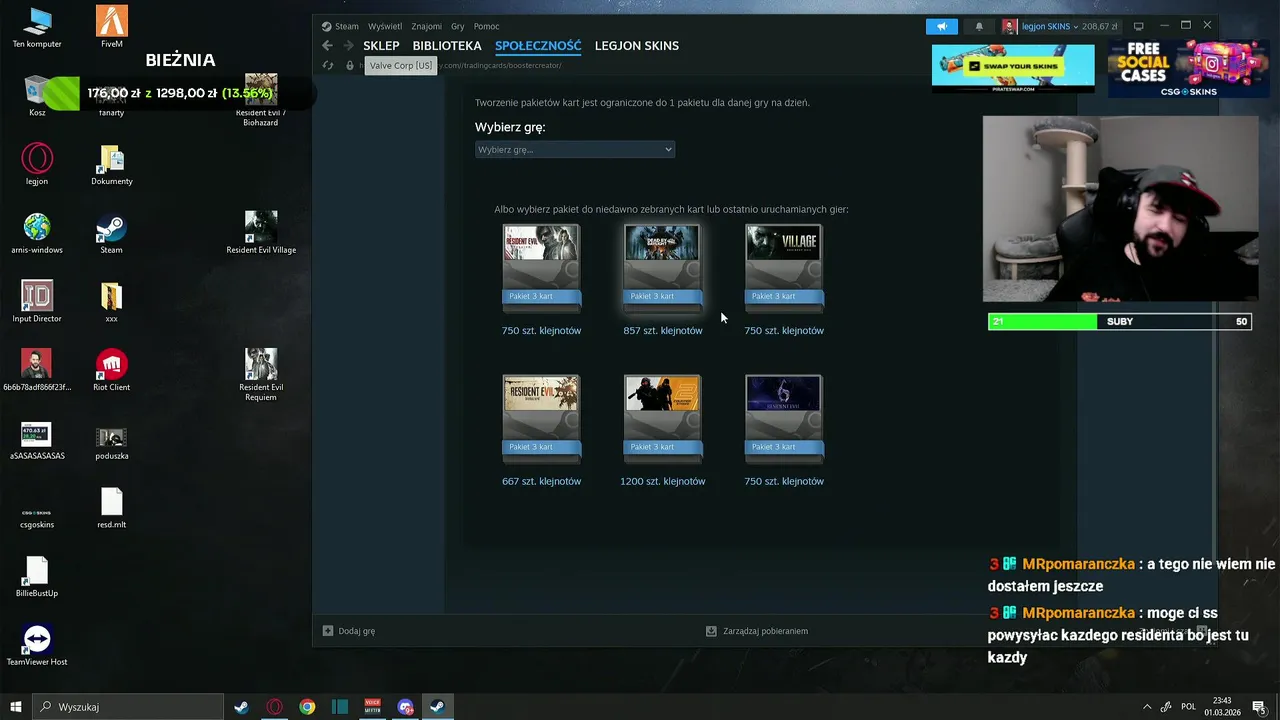Open Resident Evil Requiem desktop shortcut
Screen dimensions: 1280x720
pyautogui.click(x=261, y=375)
